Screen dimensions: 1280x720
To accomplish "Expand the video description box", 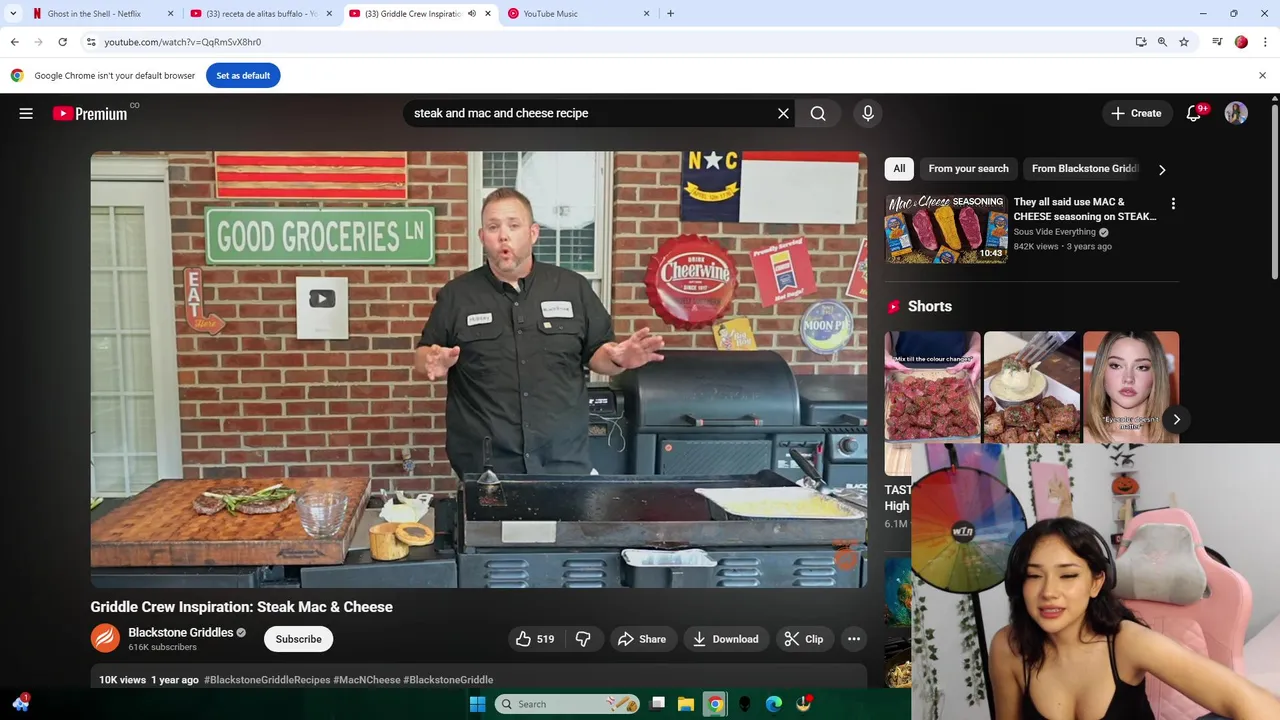I will pyautogui.click(x=478, y=679).
